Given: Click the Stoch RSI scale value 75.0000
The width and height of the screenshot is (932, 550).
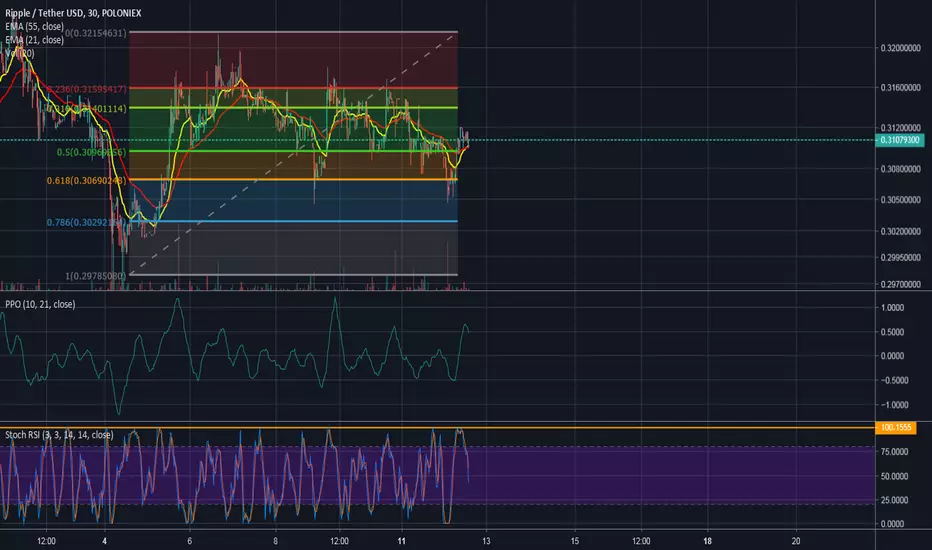Looking at the screenshot, I should click(x=895, y=452).
